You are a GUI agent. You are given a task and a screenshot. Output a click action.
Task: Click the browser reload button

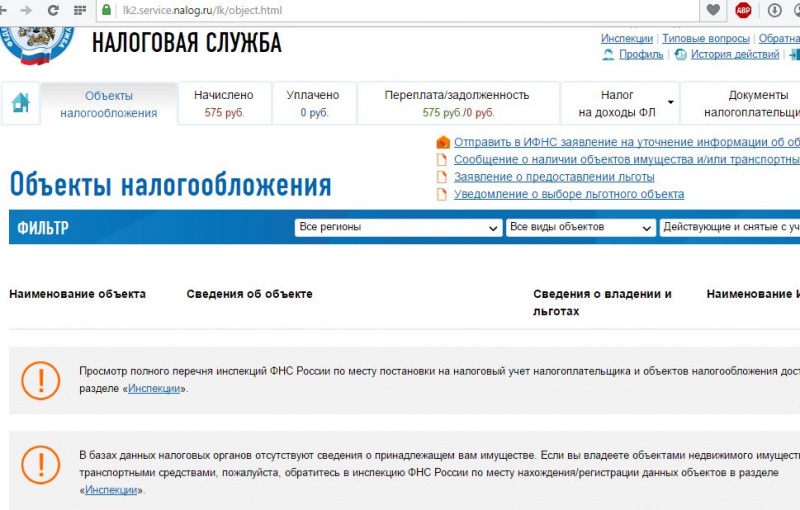pos(51,10)
